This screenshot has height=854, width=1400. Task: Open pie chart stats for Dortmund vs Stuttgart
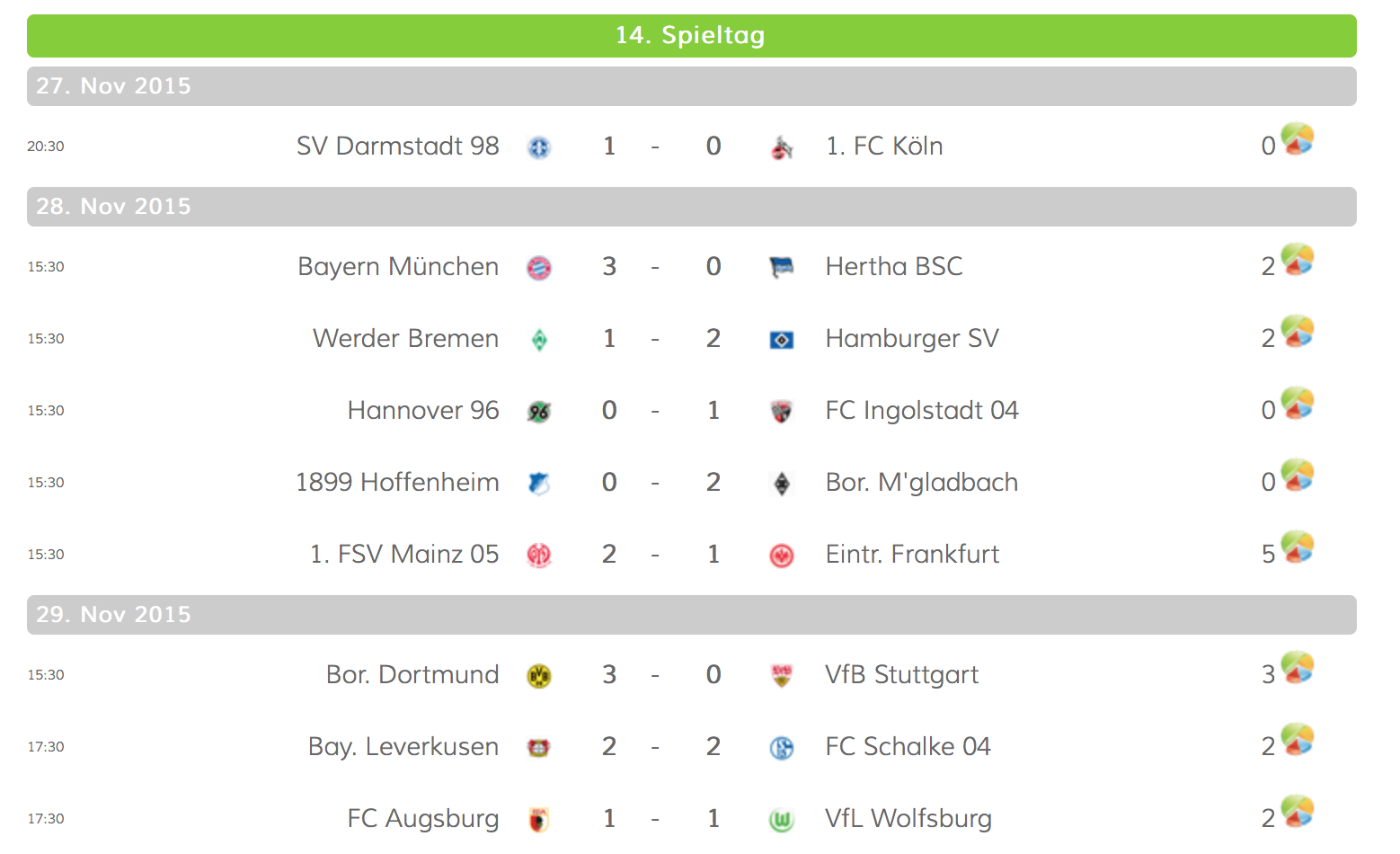tap(1297, 667)
